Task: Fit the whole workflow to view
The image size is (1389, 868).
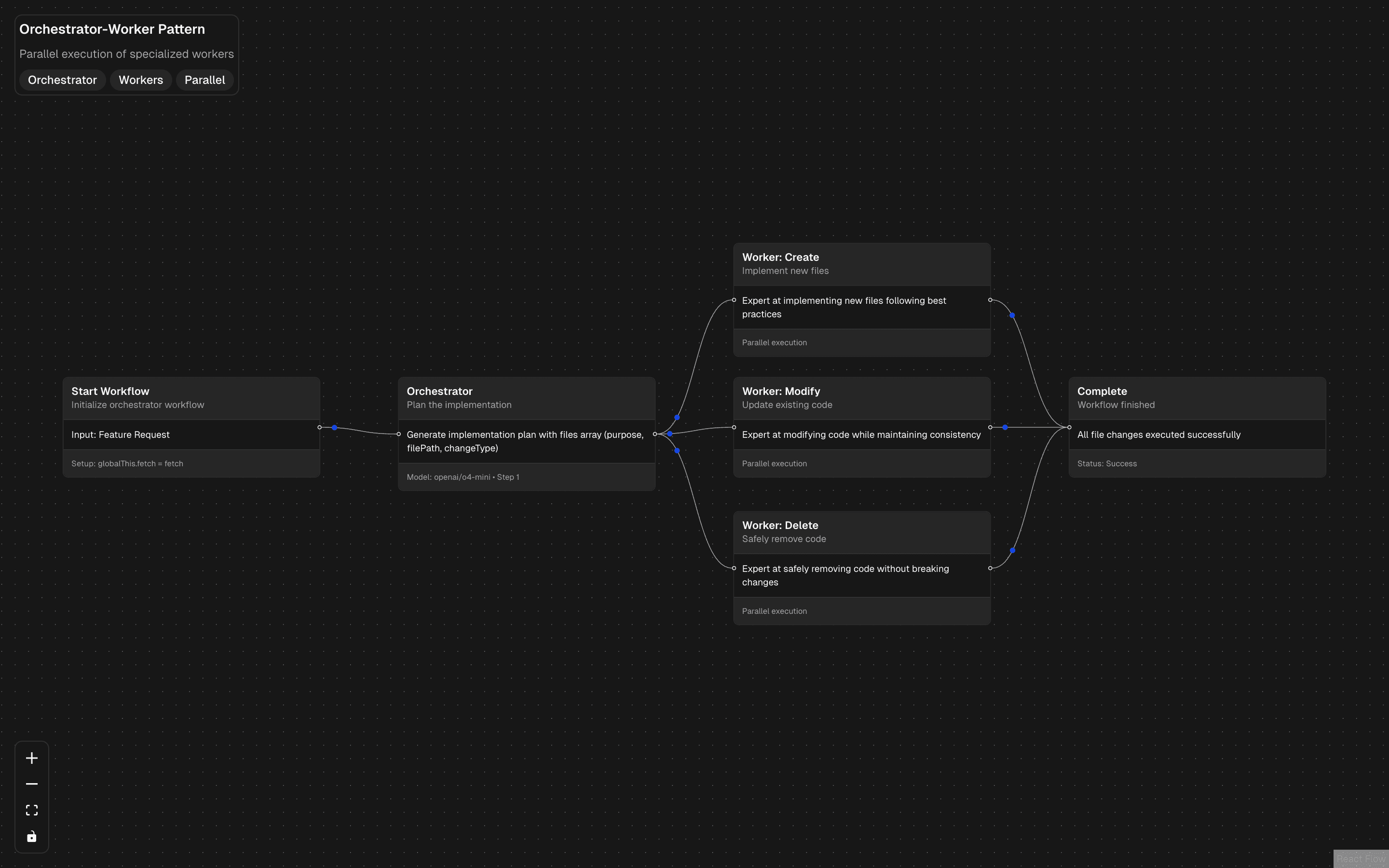Action: click(31, 810)
